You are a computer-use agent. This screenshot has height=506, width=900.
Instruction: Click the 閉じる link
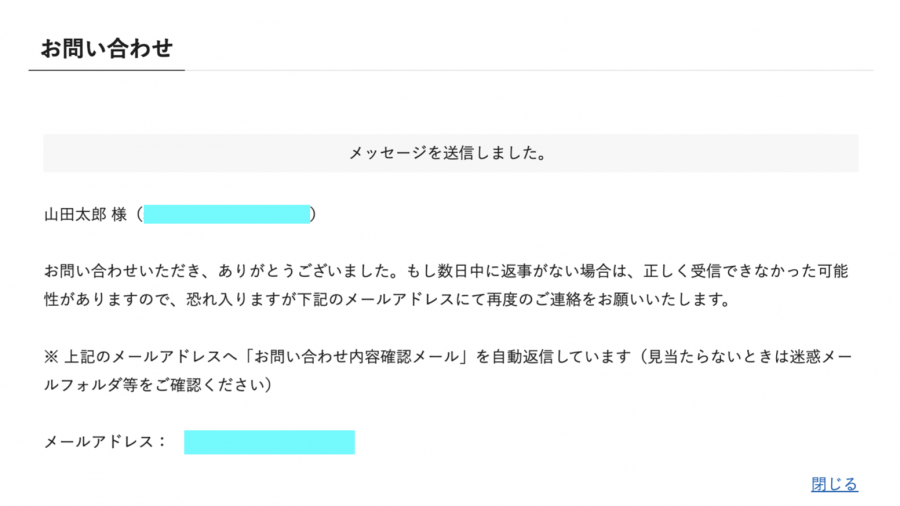(x=834, y=484)
